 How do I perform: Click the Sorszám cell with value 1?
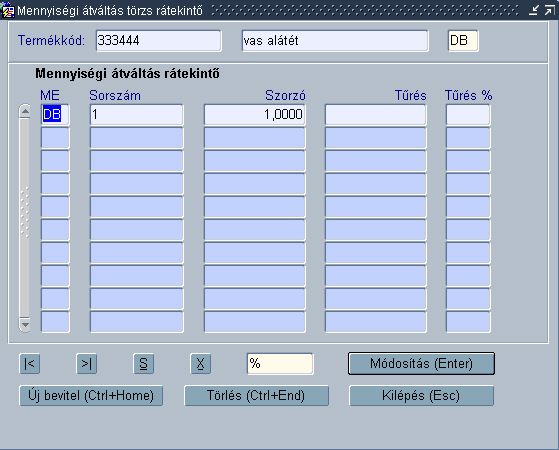pyautogui.click(x=137, y=114)
